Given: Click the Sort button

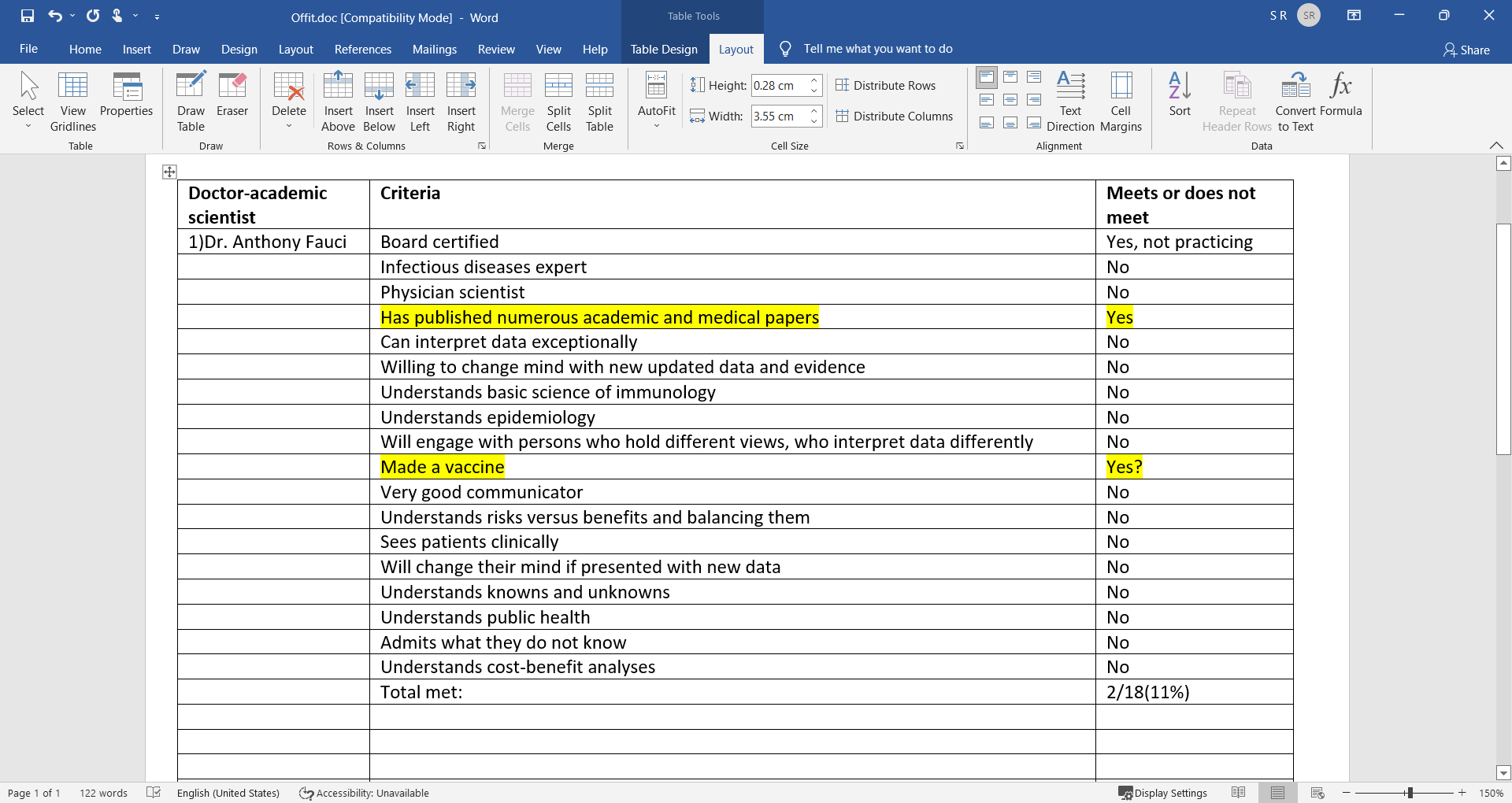Looking at the screenshot, I should coord(1180,94).
